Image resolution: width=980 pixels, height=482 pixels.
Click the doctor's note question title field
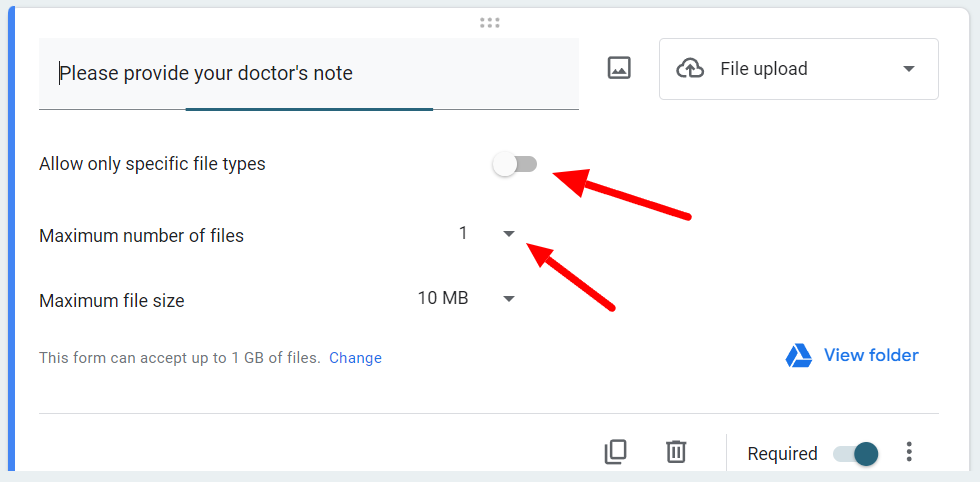pyautogui.click(x=309, y=74)
